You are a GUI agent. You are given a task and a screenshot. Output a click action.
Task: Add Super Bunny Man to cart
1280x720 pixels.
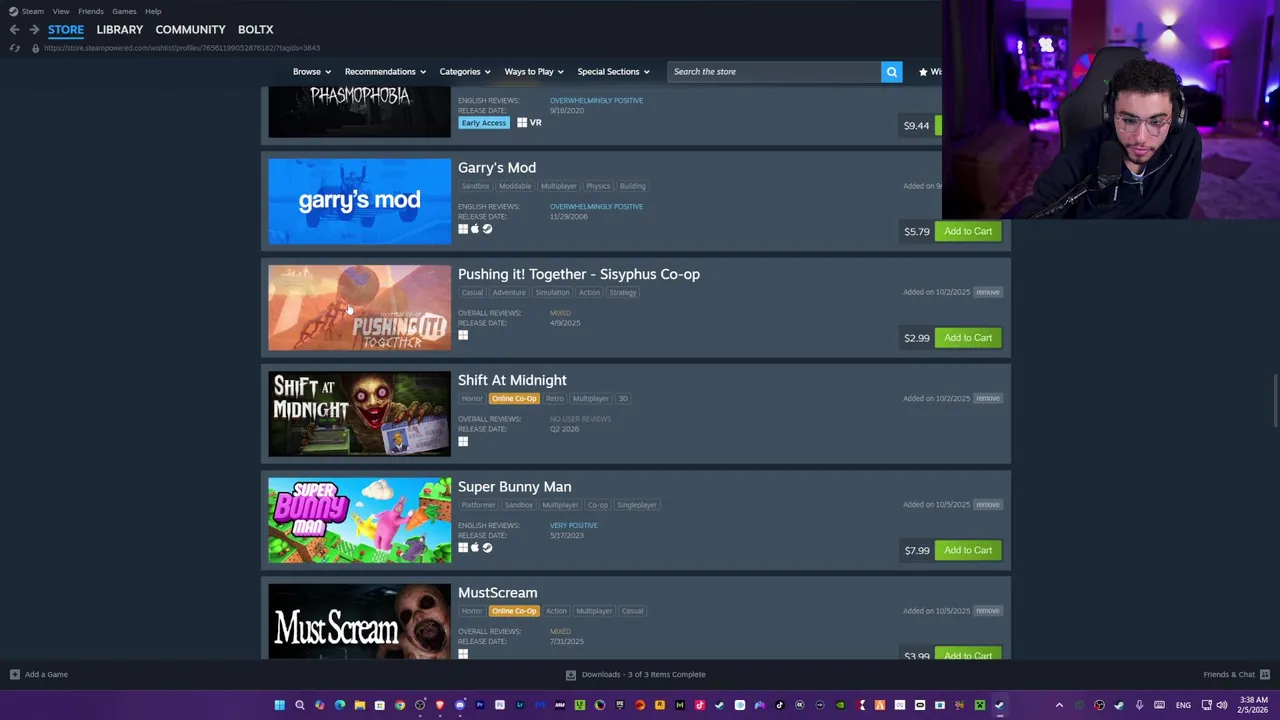[968, 550]
